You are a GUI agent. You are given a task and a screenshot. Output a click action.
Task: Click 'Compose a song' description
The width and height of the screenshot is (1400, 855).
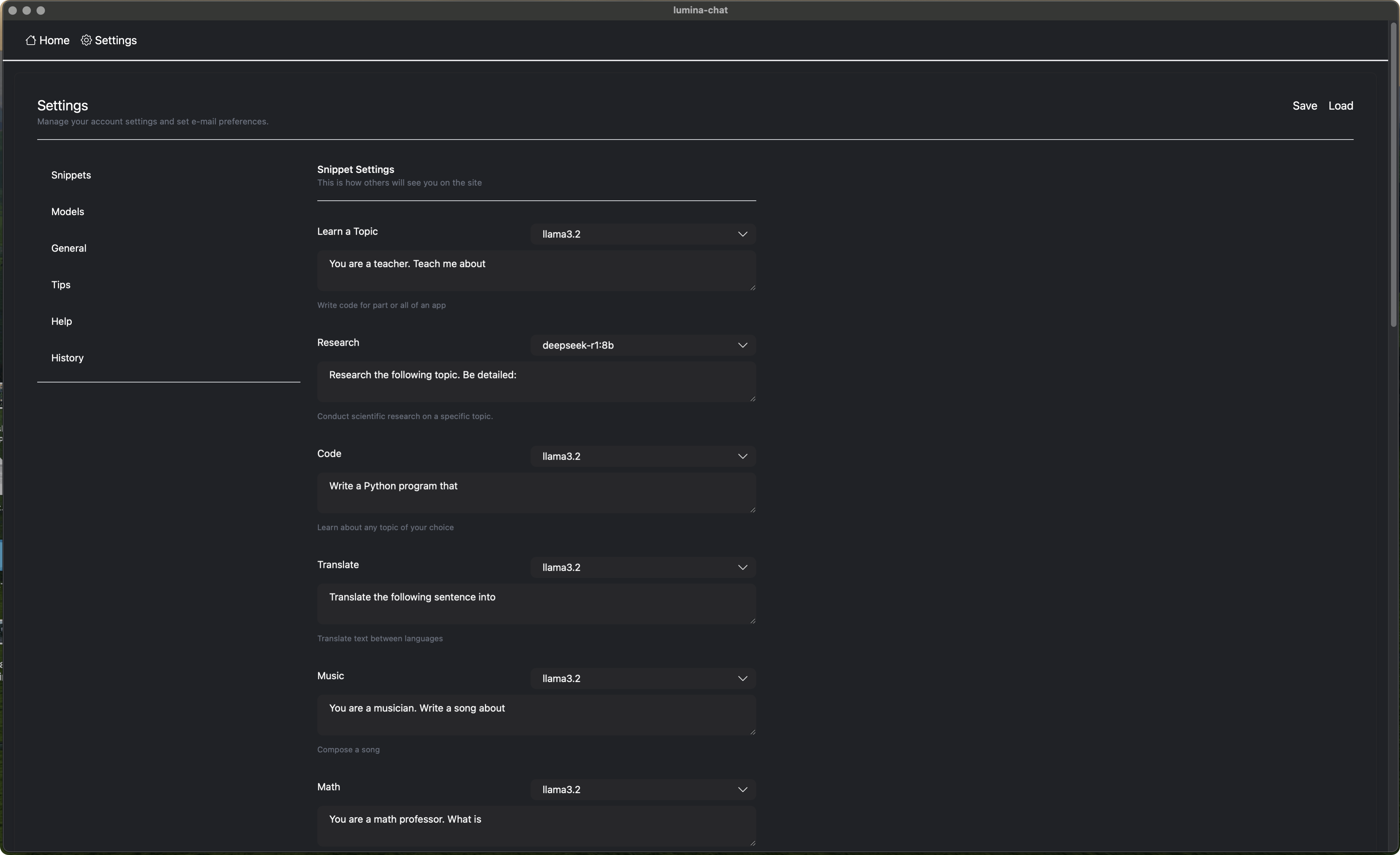point(348,750)
